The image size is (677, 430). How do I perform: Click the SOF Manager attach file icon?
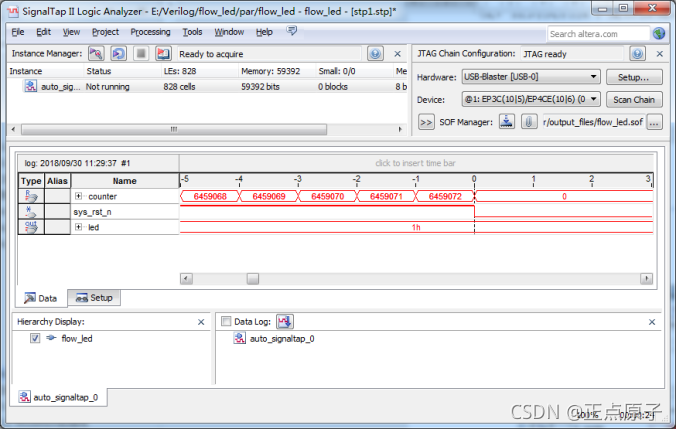[528, 122]
